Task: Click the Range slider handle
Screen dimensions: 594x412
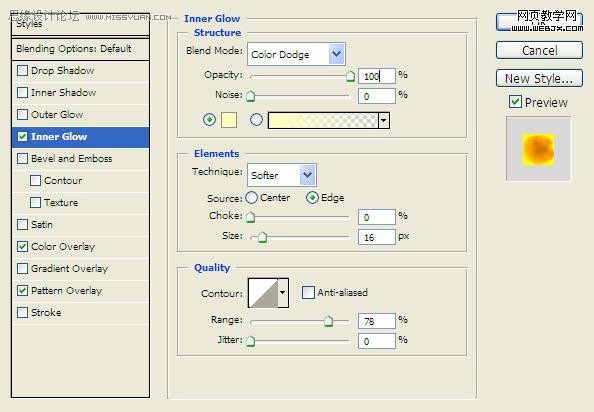Action: point(328,321)
